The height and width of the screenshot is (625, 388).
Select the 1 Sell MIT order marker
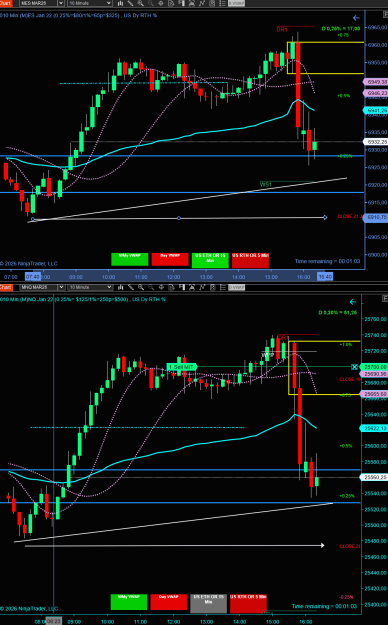point(181,367)
